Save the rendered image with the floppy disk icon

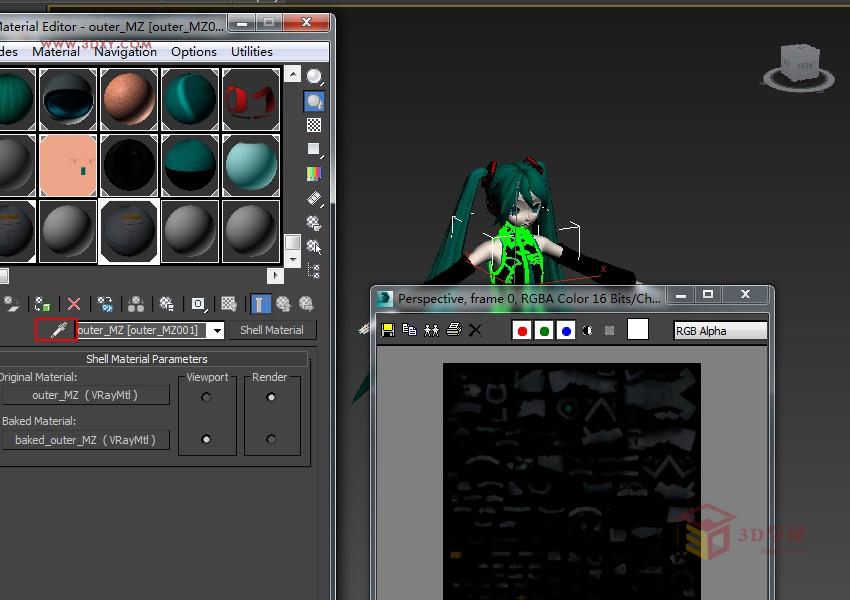(x=388, y=330)
